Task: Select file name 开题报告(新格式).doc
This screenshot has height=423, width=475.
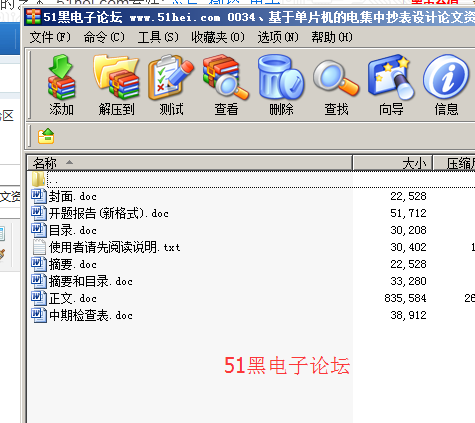Action: tap(109, 213)
